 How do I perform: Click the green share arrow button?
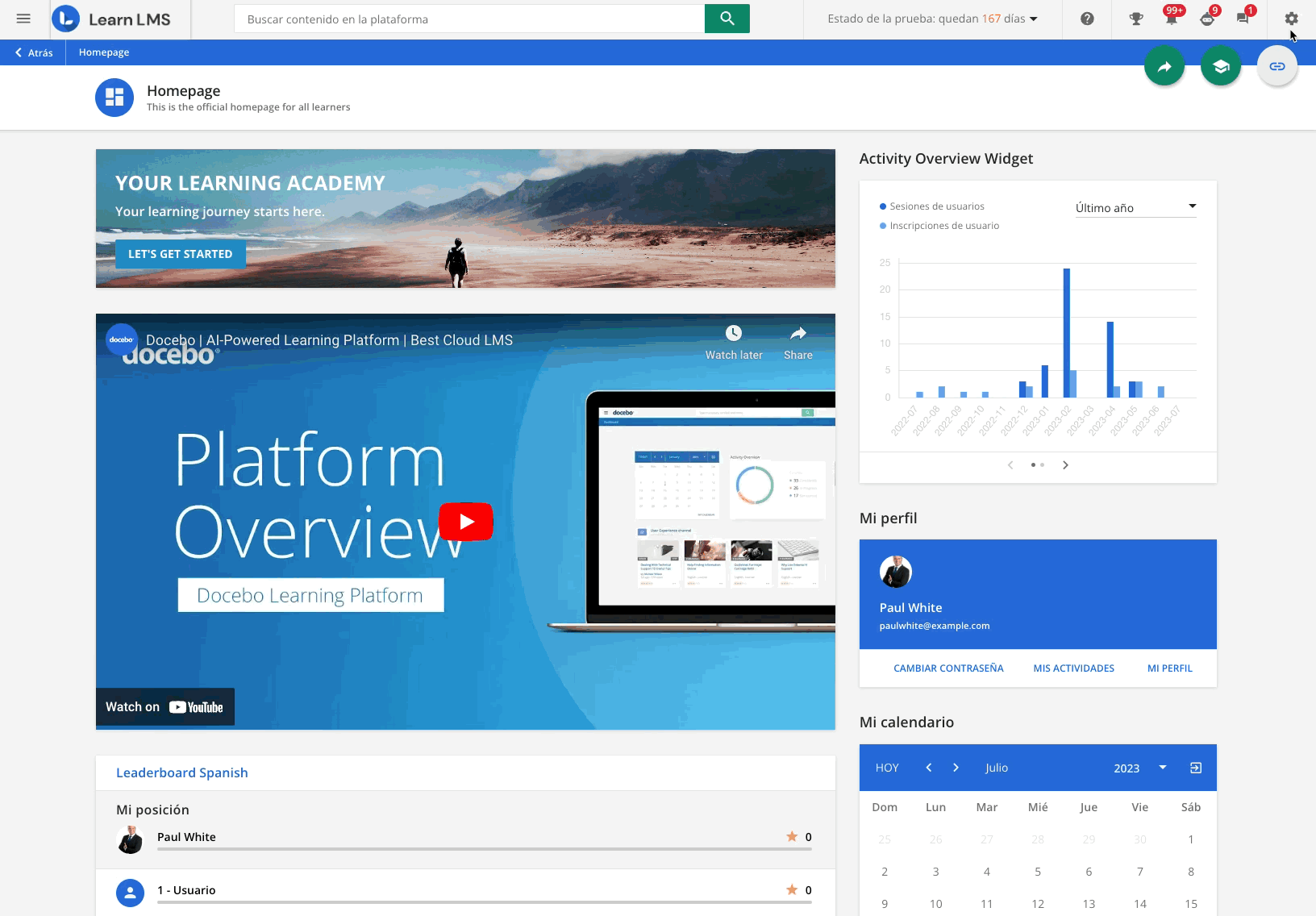click(1164, 66)
